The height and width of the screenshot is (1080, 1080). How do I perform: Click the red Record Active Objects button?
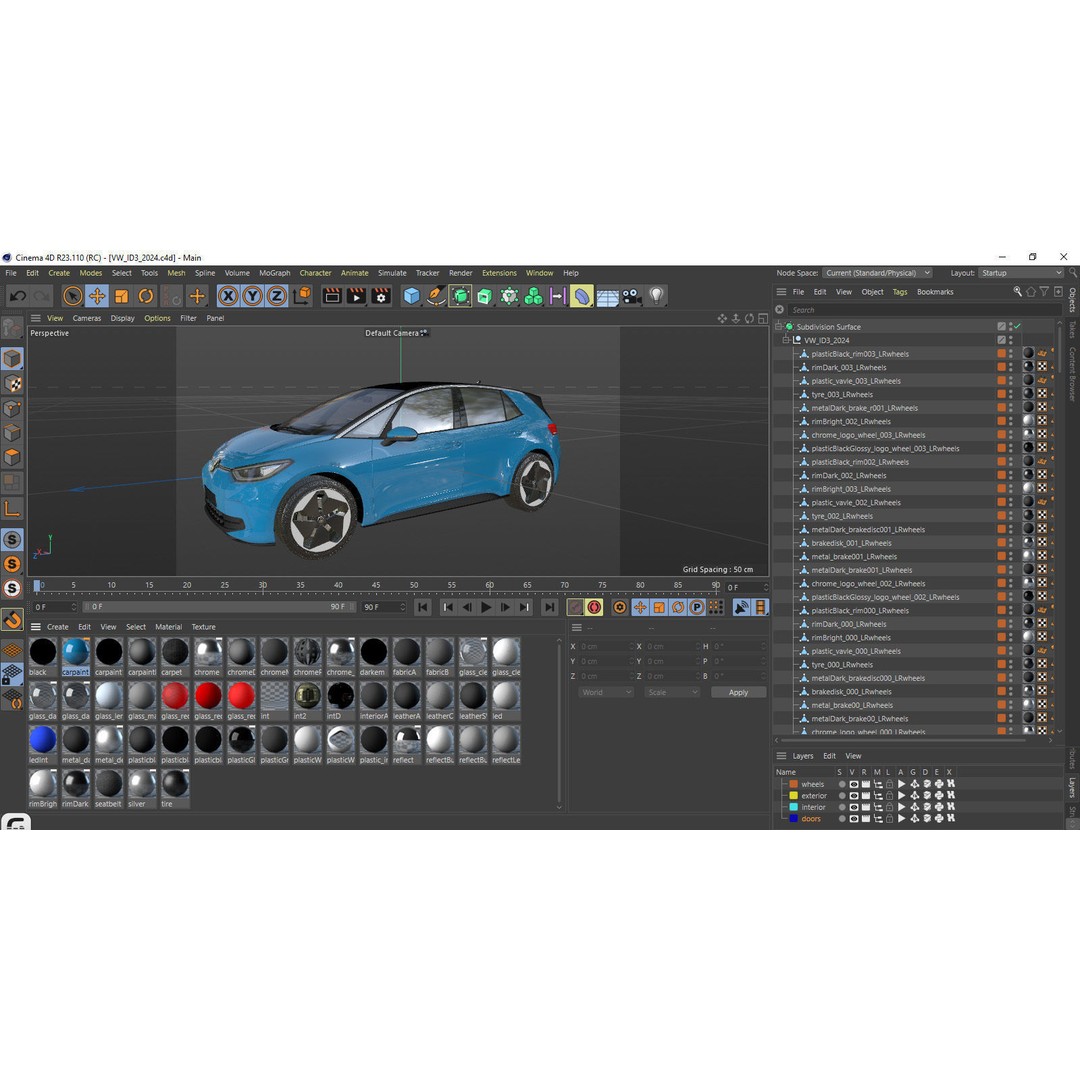(x=594, y=607)
